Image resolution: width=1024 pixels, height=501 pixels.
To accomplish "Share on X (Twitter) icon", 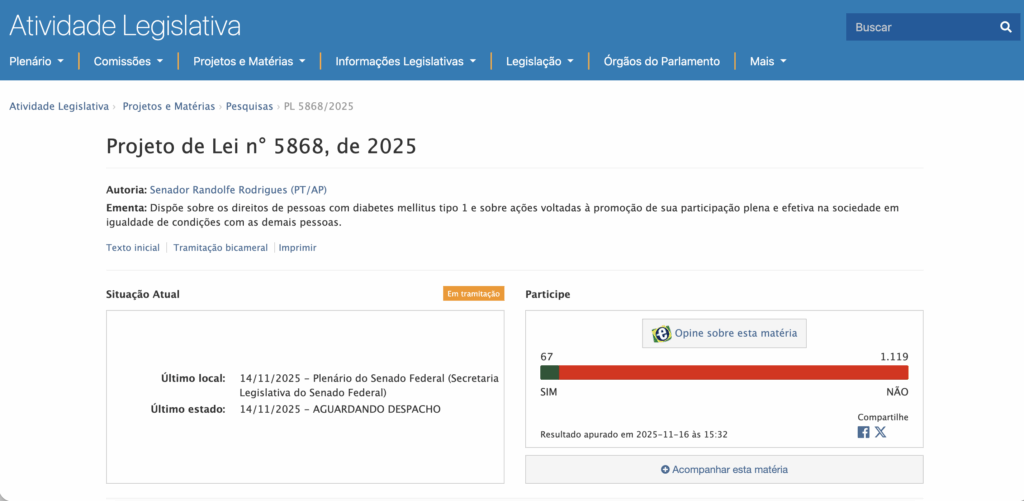I will click(x=881, y=432).
